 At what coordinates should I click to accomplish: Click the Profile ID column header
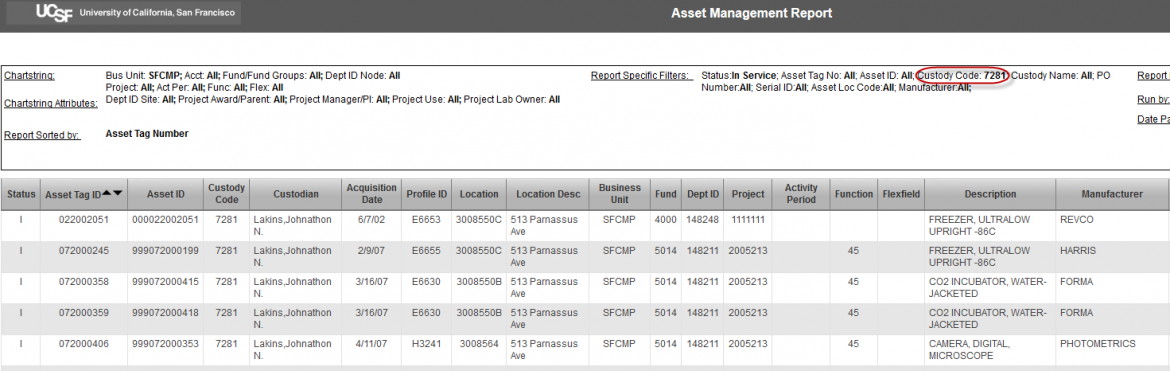coord(426,194)
